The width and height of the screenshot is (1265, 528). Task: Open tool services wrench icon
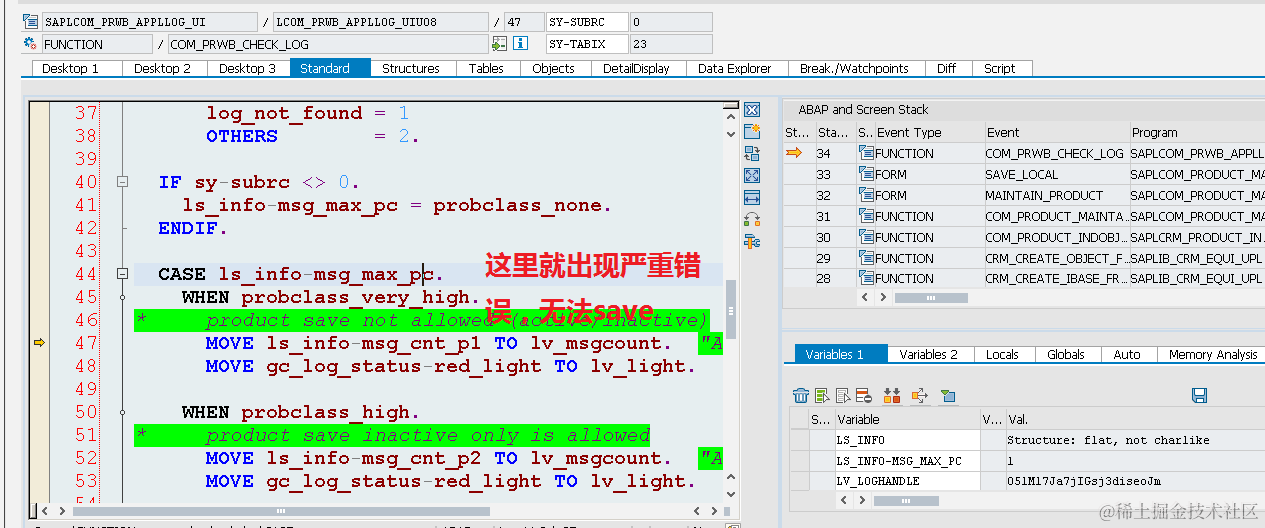[x=752, y=241]
